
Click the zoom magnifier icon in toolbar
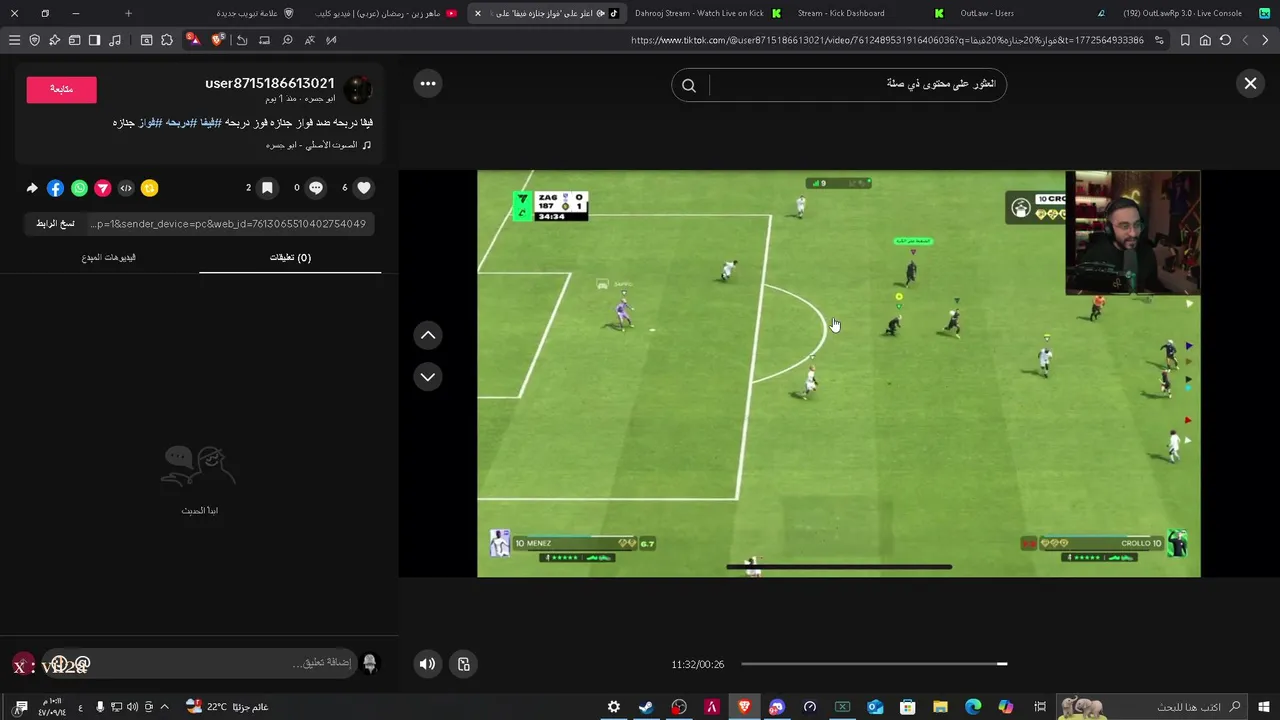click(287, 40)
